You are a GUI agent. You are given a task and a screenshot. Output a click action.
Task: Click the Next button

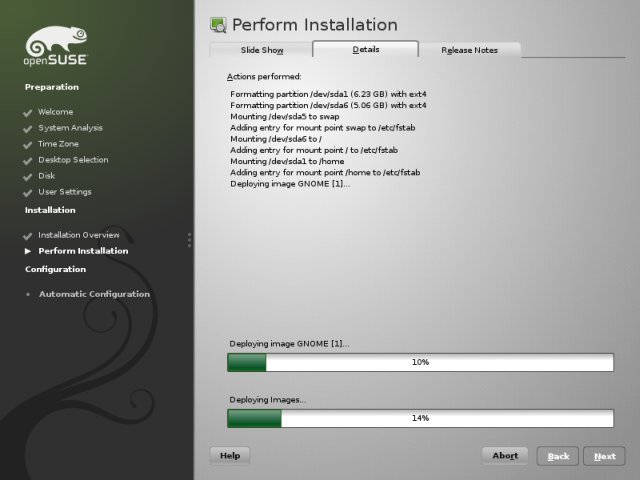[x=604, y=456]
